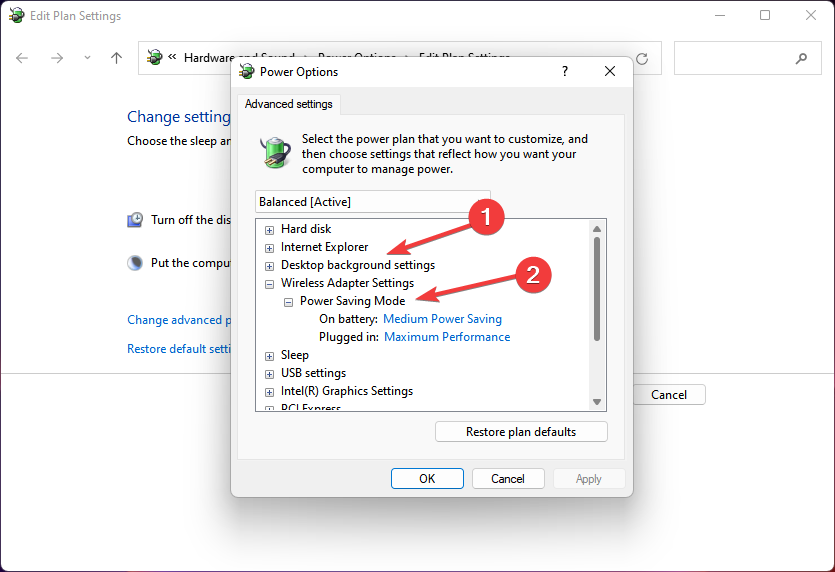Click the Edit Plan Settings title bar icon
This screenshot has width=835, height=572.
[x=17, y=15]
